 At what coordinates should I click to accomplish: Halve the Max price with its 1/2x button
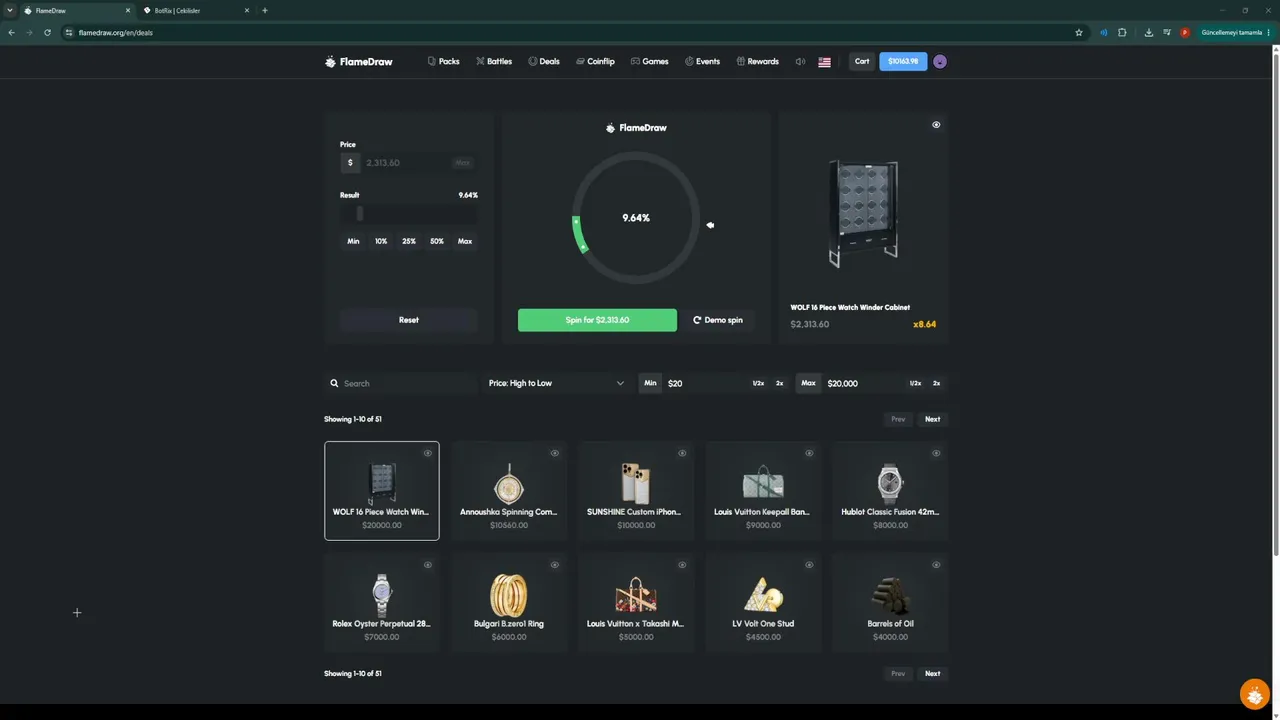pos(915,383)
